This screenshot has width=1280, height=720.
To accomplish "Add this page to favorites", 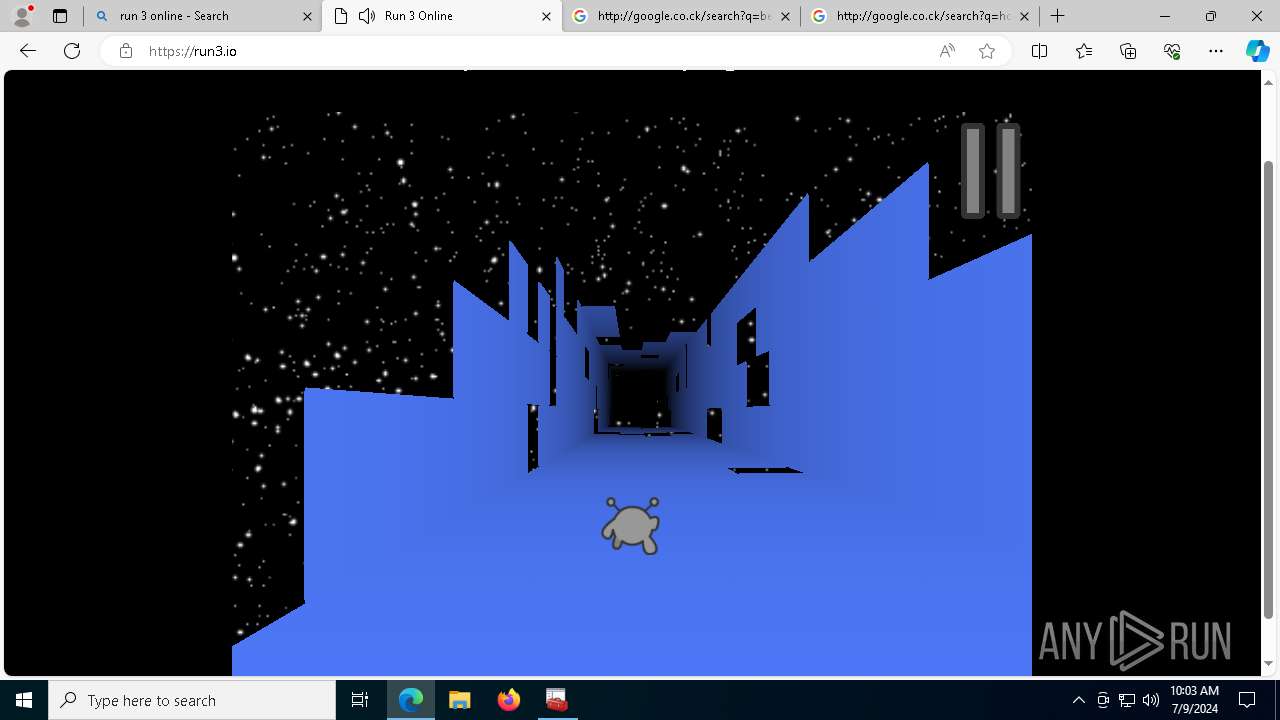I will point(987,51).
